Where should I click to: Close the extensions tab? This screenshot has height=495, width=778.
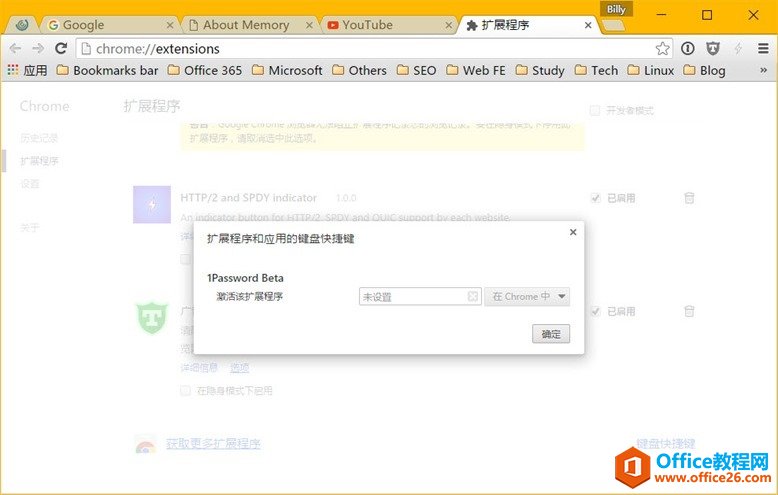588,25
